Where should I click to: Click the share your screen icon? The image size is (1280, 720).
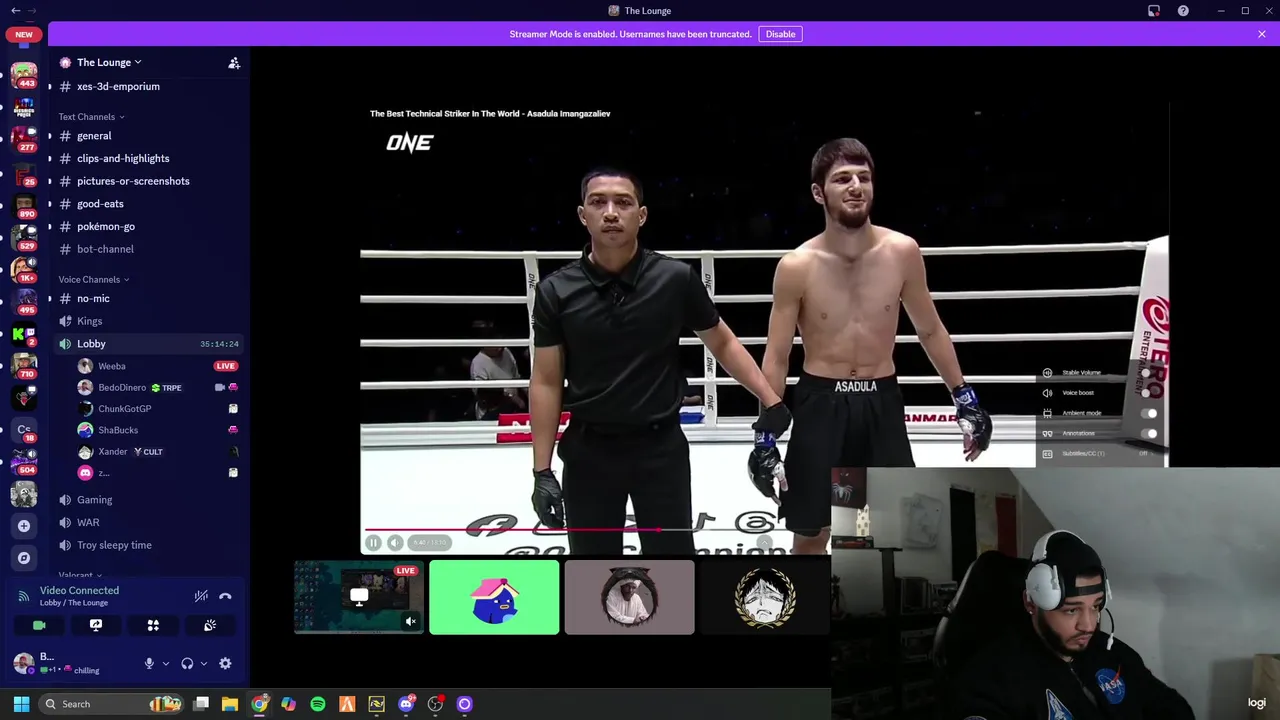(x=96, y=625)
